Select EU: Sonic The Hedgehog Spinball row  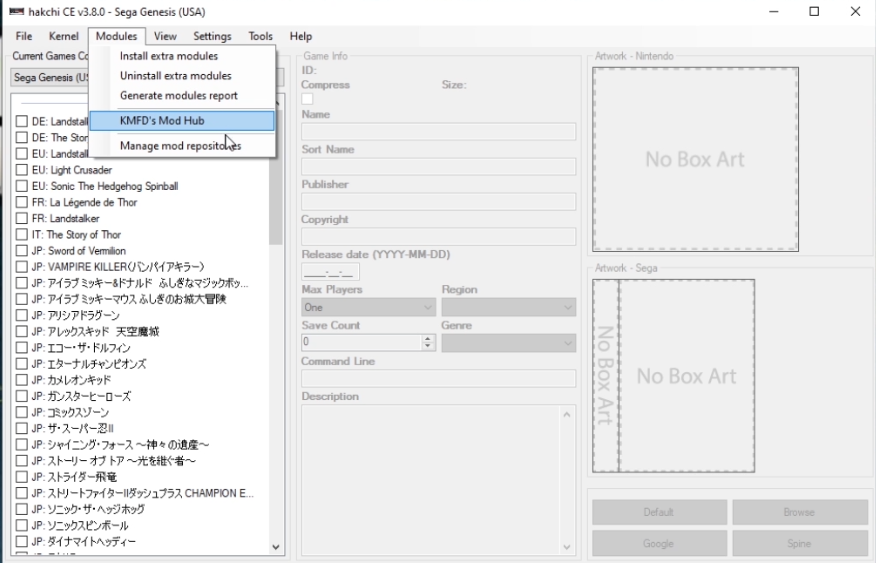[x=105, y=186]
